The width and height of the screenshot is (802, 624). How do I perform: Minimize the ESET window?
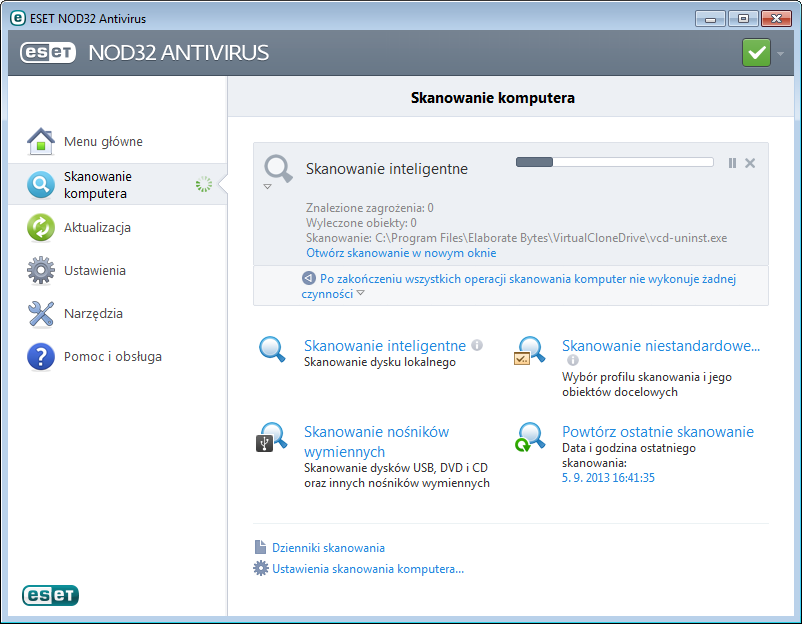click(710, 19)
